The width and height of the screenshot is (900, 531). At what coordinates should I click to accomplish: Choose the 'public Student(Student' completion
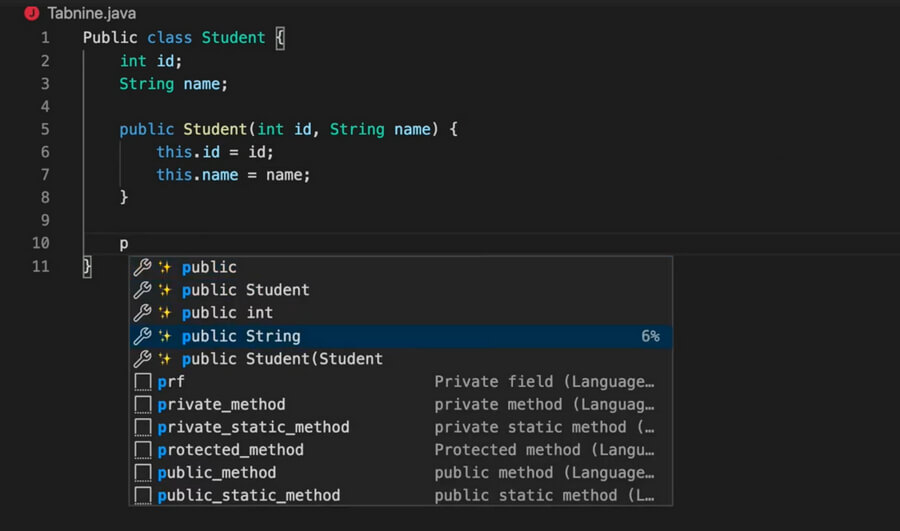click(401, 359)
